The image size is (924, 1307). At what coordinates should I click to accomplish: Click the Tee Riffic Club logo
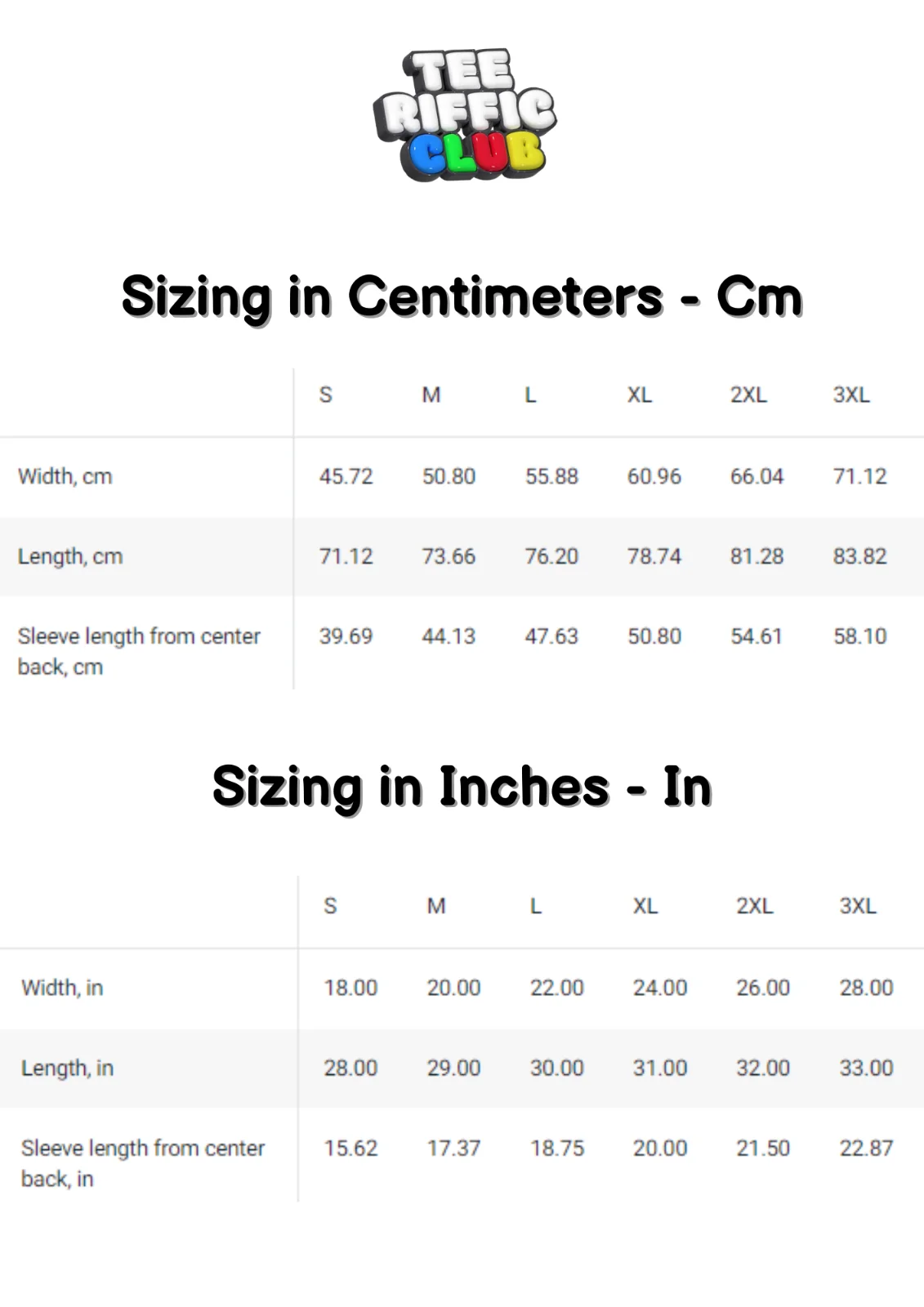(465, 114)
